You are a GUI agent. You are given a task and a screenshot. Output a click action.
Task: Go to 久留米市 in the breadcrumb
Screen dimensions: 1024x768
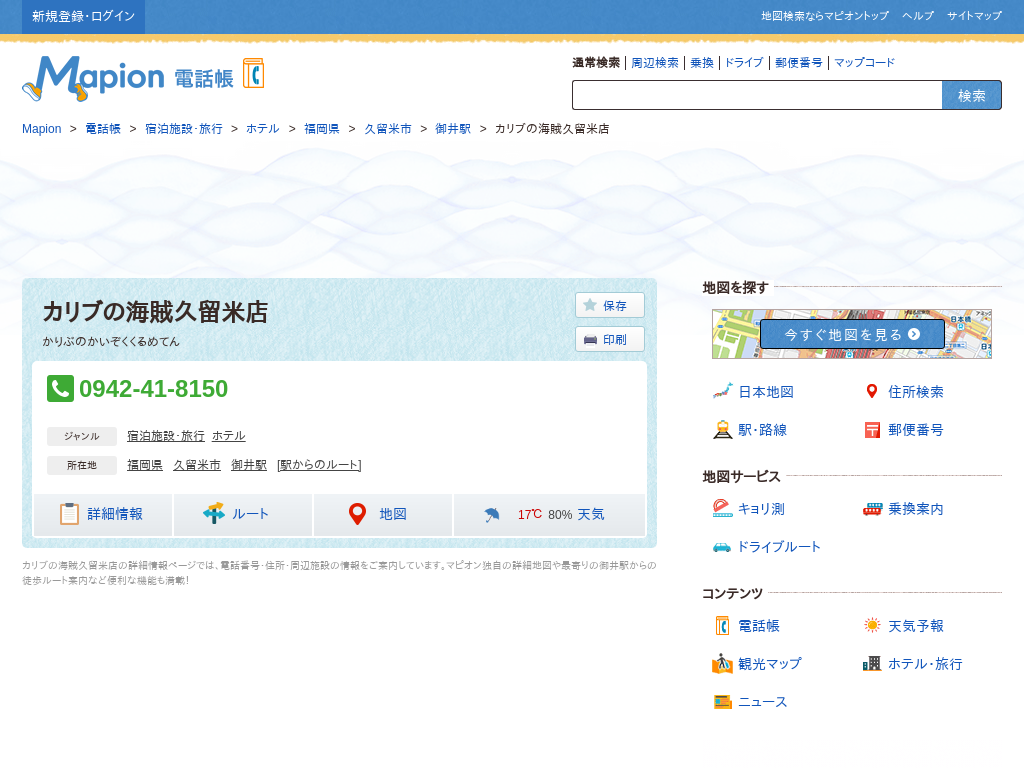point(388,129)
